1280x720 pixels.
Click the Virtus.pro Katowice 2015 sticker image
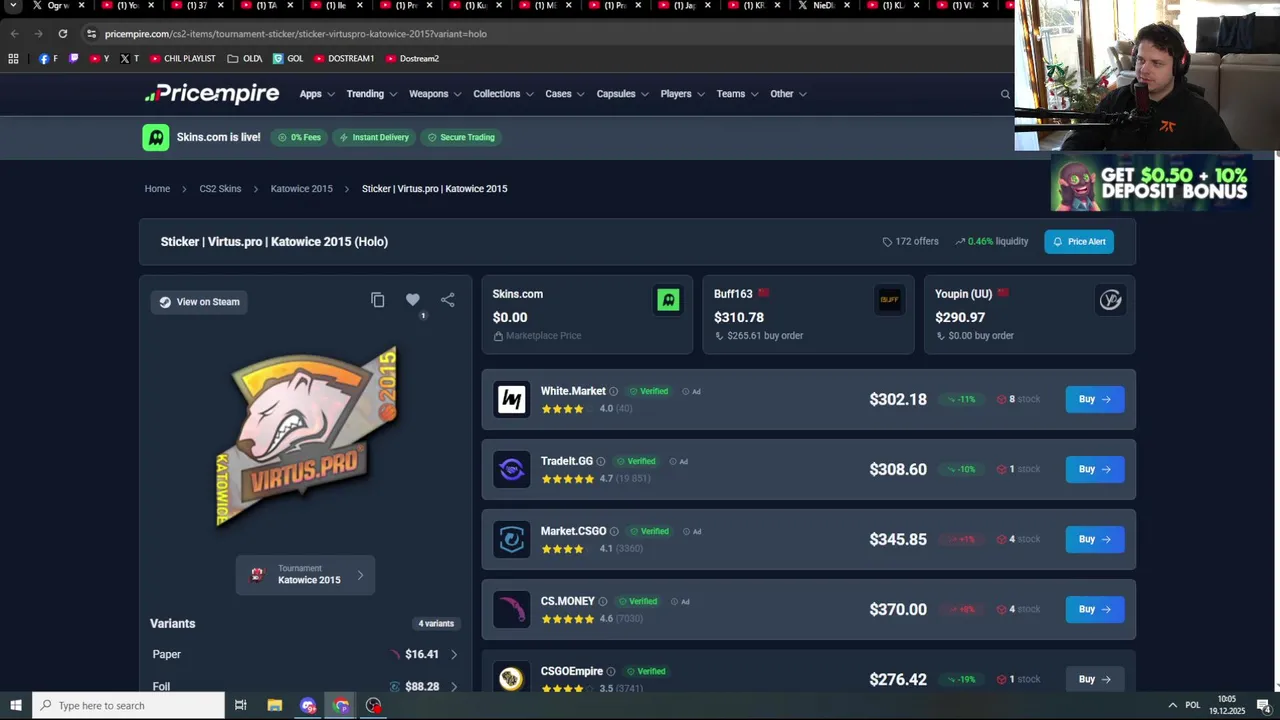(x=307, y=437)
